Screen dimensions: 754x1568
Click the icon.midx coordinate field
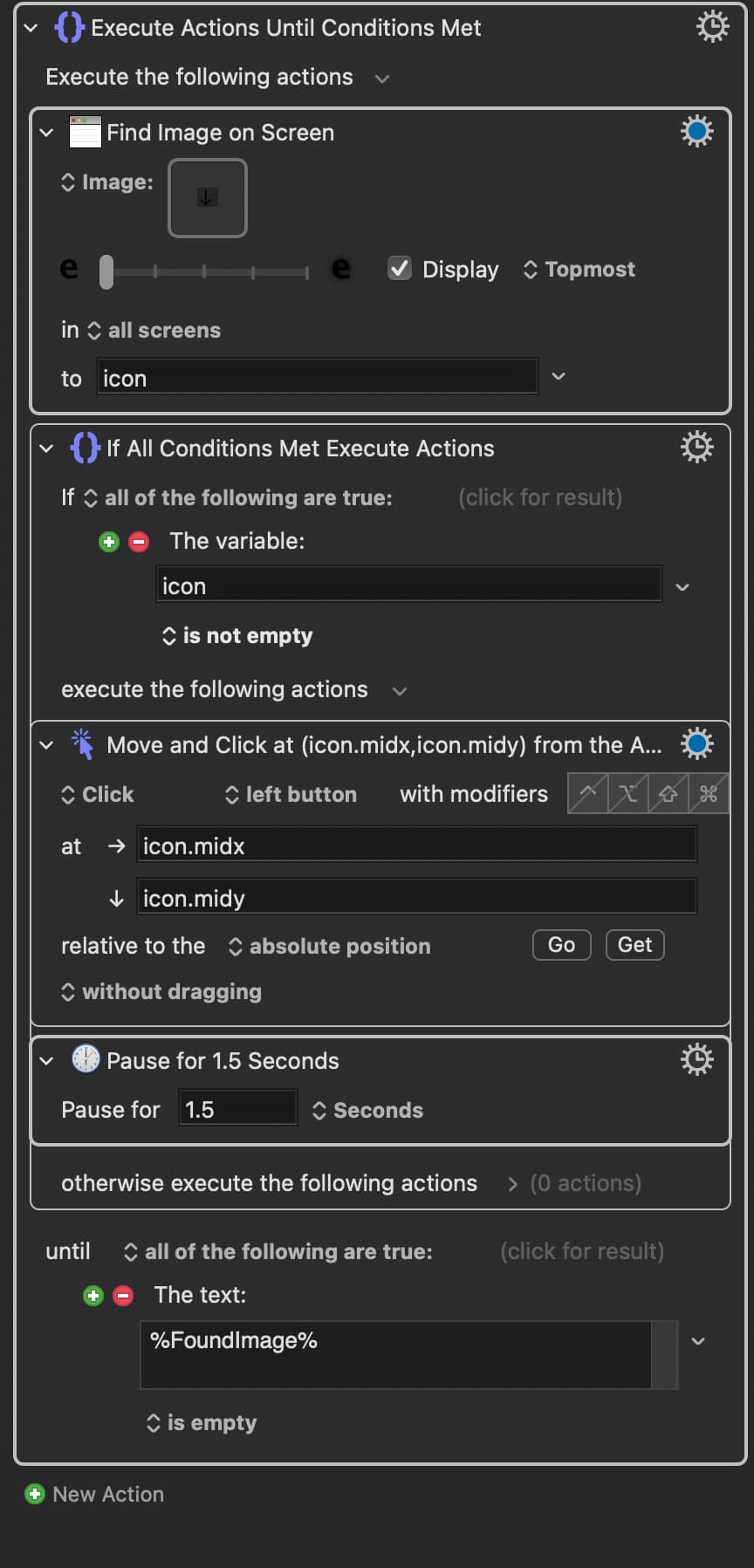tap(416, 846)
